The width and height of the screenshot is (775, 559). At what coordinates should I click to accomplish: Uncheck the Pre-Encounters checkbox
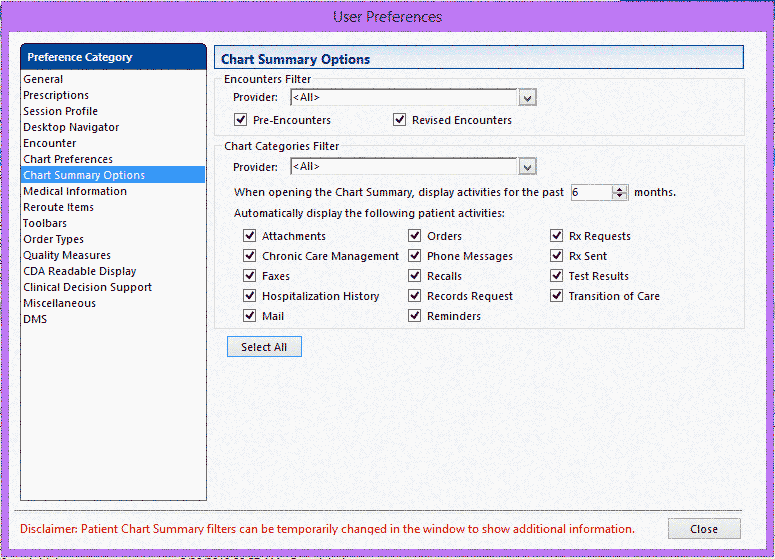[x=241, y=120]
